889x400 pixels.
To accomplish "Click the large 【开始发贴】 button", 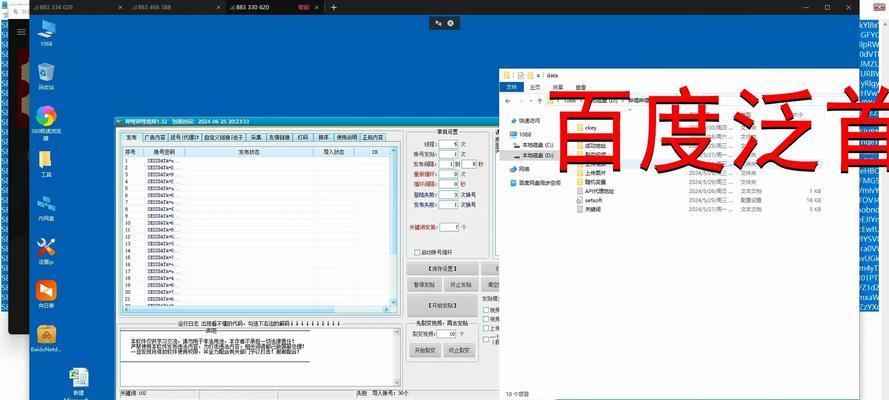I will tap(442, 305).
